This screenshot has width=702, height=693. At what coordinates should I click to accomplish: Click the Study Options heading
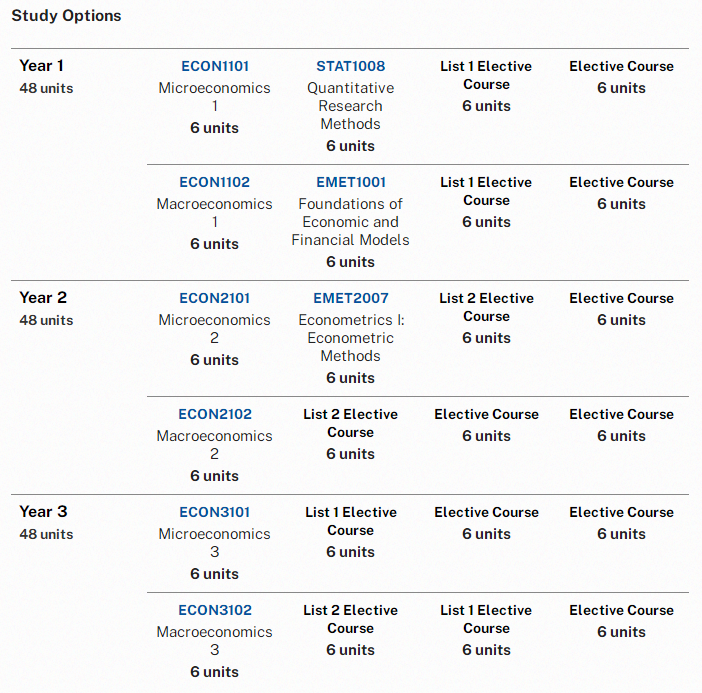coord(66,16)
